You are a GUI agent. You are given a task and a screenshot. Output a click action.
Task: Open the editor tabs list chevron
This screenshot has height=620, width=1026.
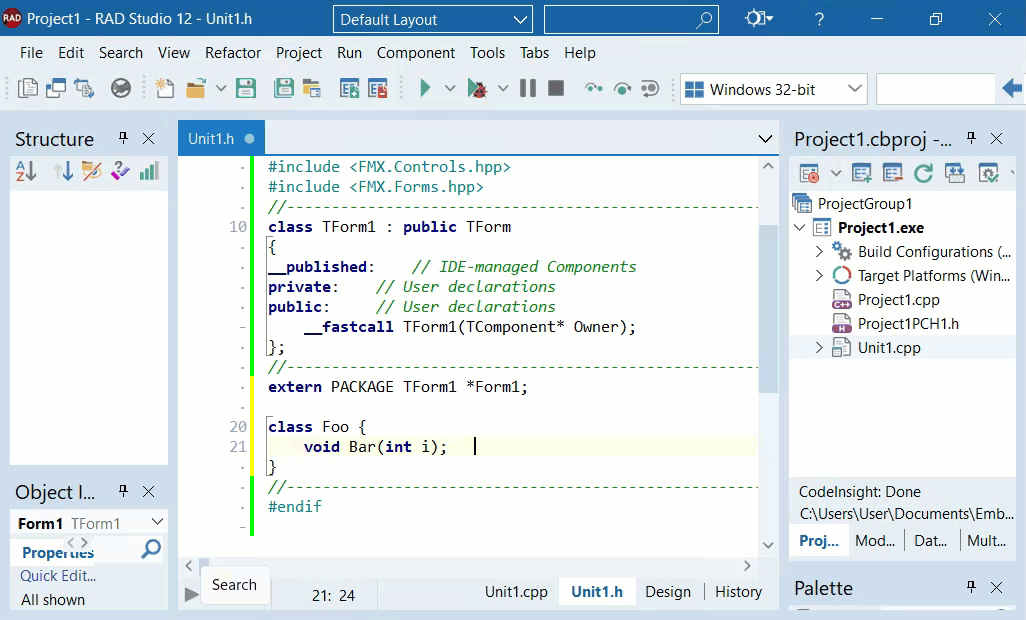[x=765, y=139]
